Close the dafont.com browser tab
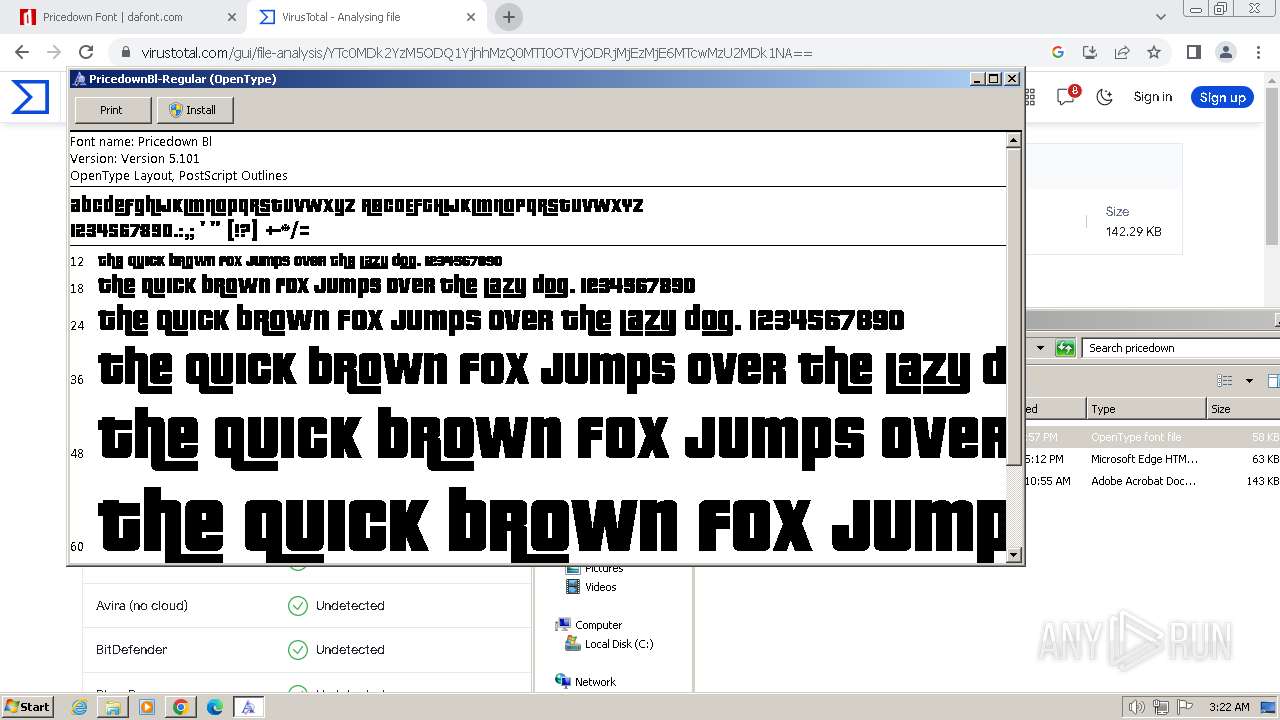The height and width of the screenshot is (720, 1280). [x=232, y=17]
